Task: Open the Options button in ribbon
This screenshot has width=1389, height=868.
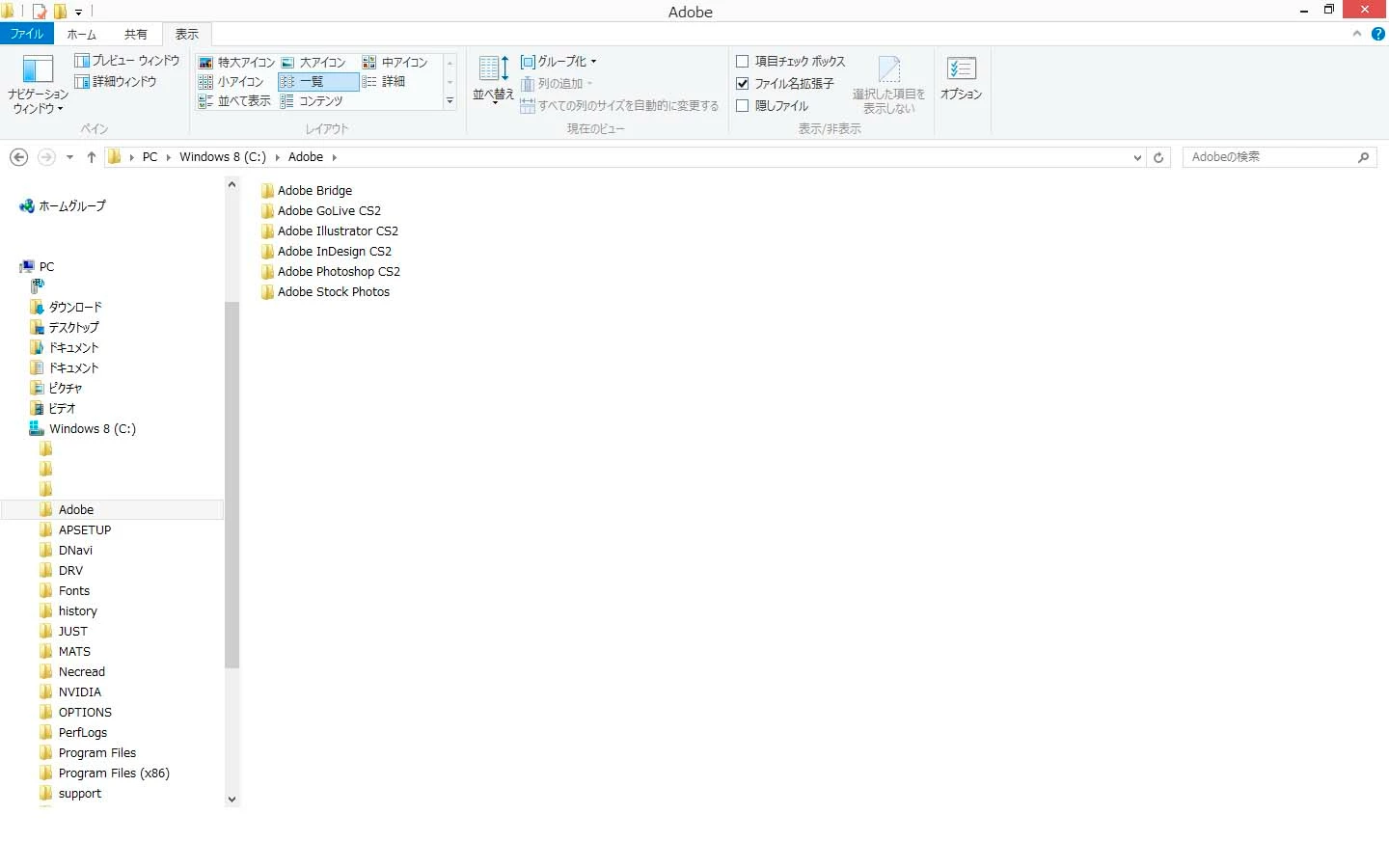Action: (961, 79)
